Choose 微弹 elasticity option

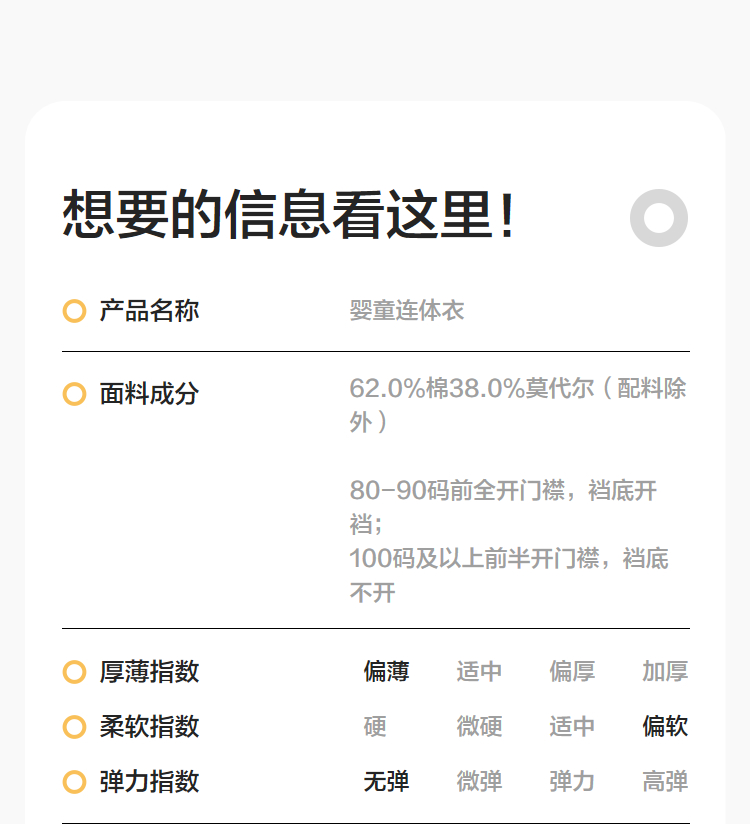pyautogui.click(x=479, y=781)
